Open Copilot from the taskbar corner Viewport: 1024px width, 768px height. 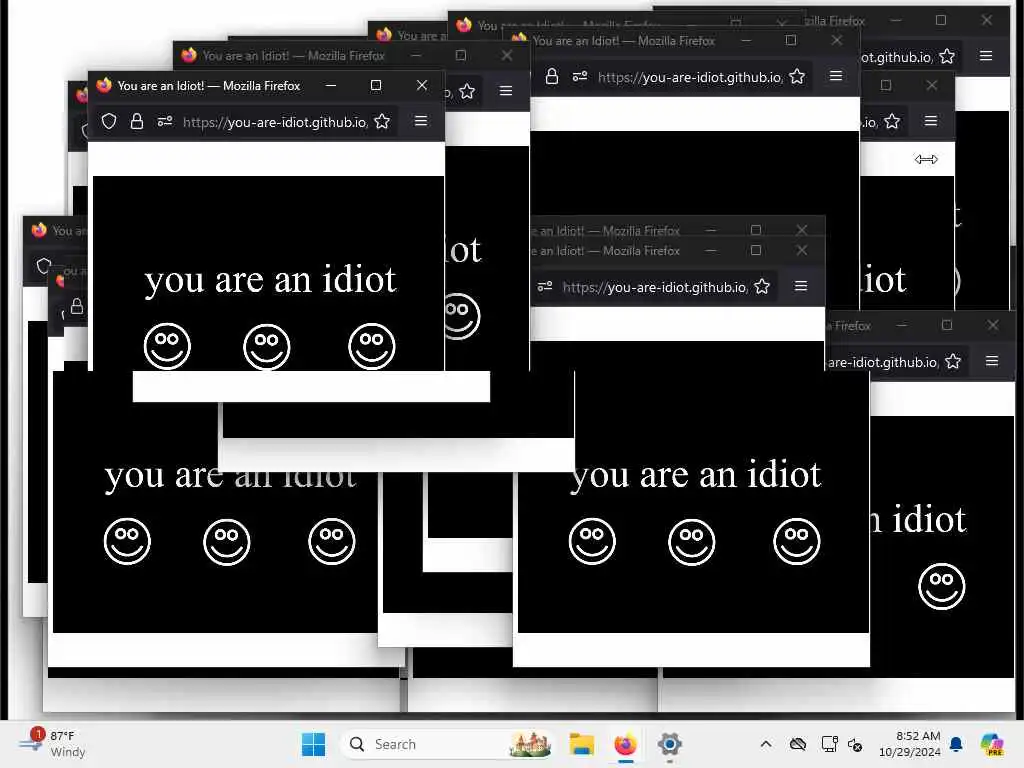click(x=992, y=744)
